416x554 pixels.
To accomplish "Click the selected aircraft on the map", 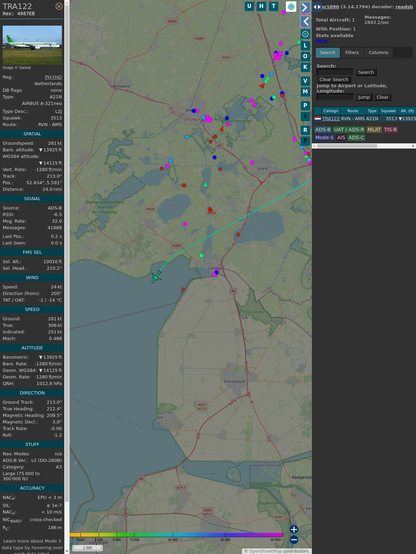I will [x=156, y=277].
